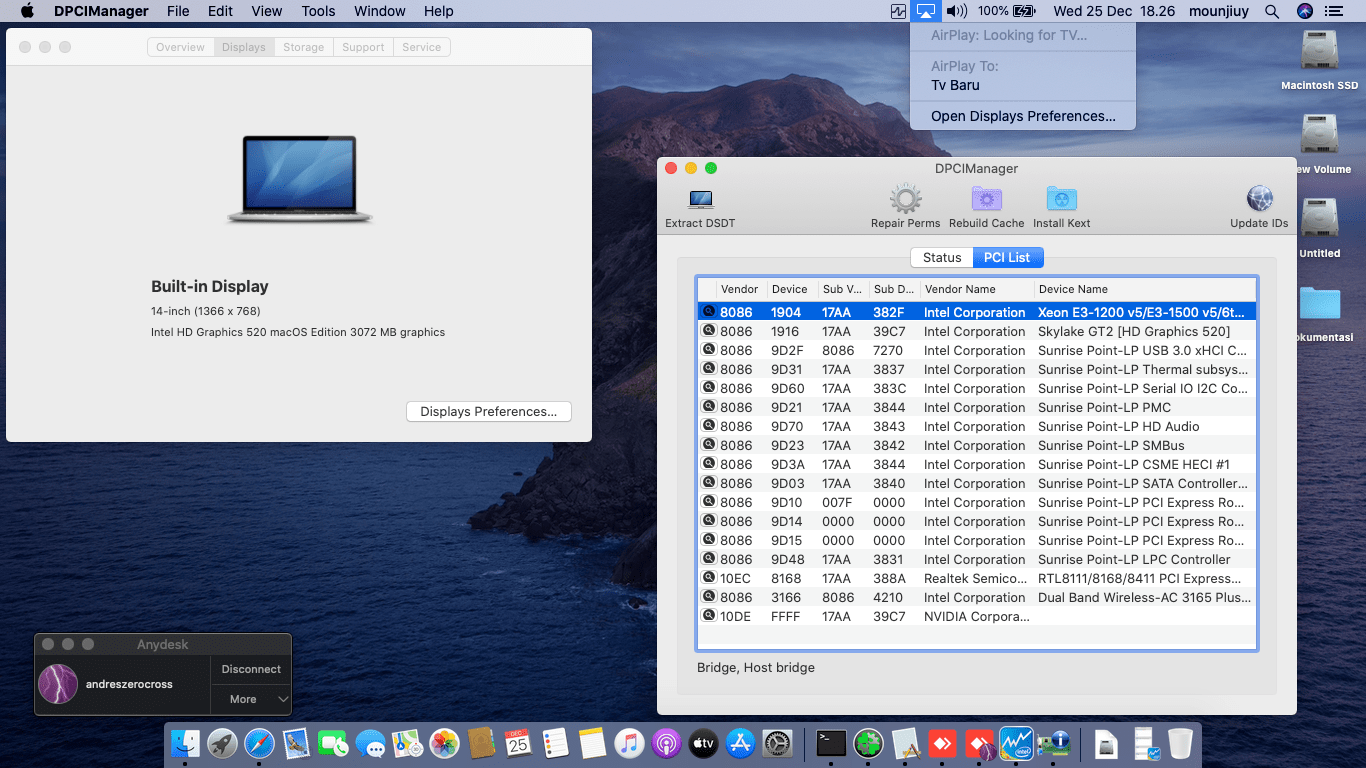Open the Trash in the Dock
The width and height of the screenshot is (1366, 768).
[x=1180, y=743]
